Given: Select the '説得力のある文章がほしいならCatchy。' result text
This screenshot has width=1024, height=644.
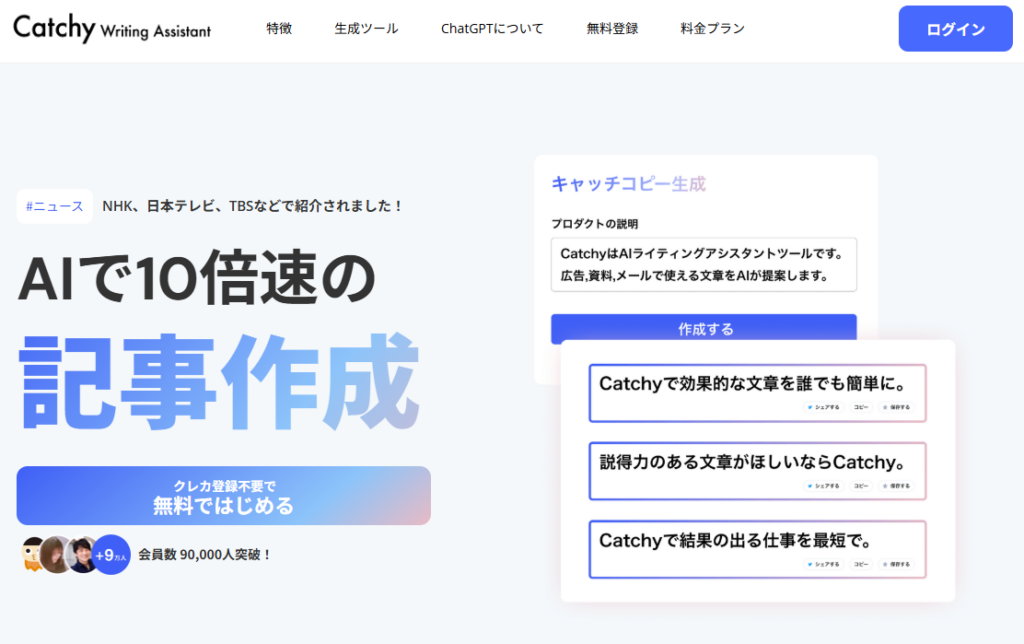Looking at the screenshot, I should tap(753, 462).
